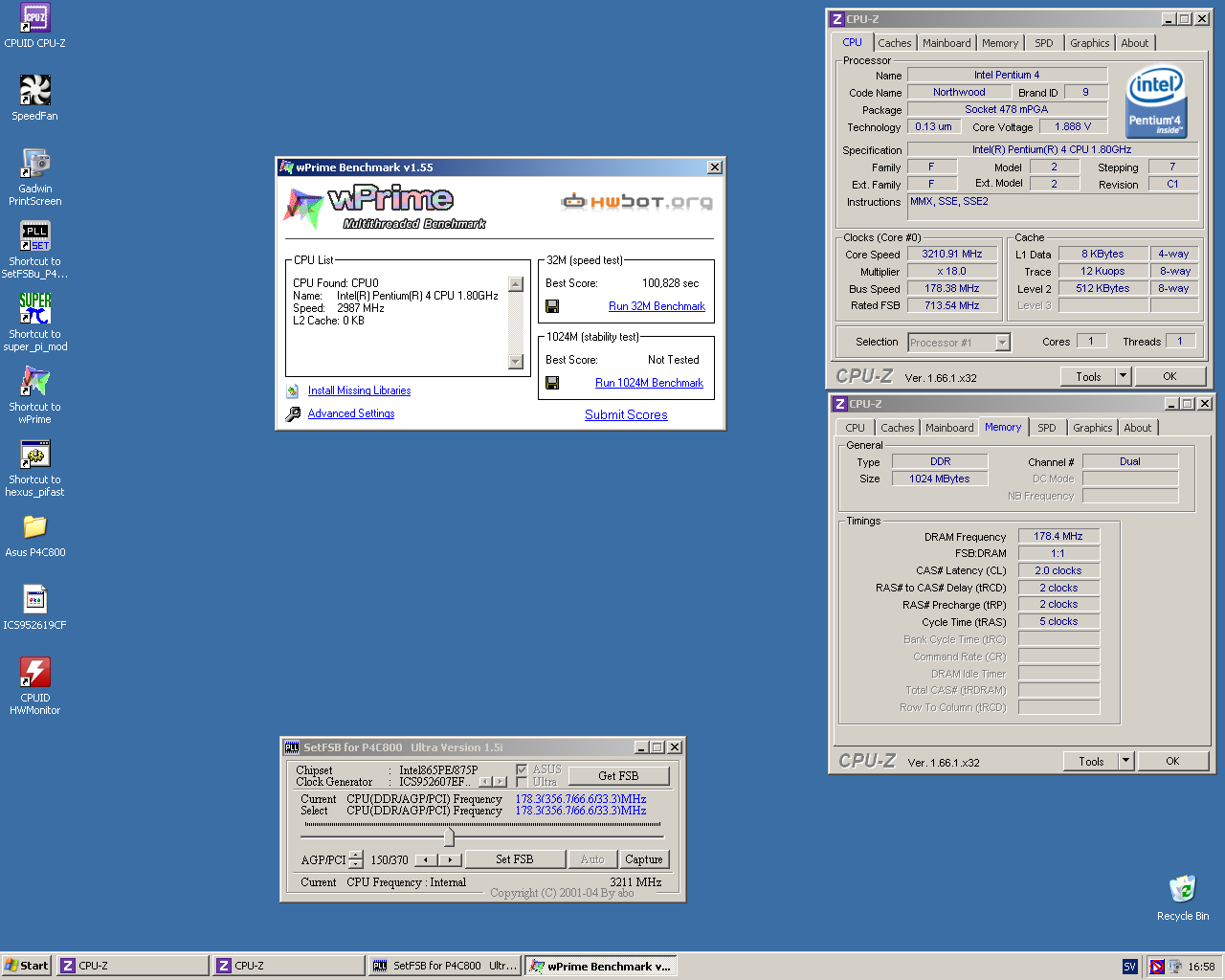The width and height of the screenshot is (1225, 980).
Task: Click the wPrime logo image
Action: coord(385,208)
